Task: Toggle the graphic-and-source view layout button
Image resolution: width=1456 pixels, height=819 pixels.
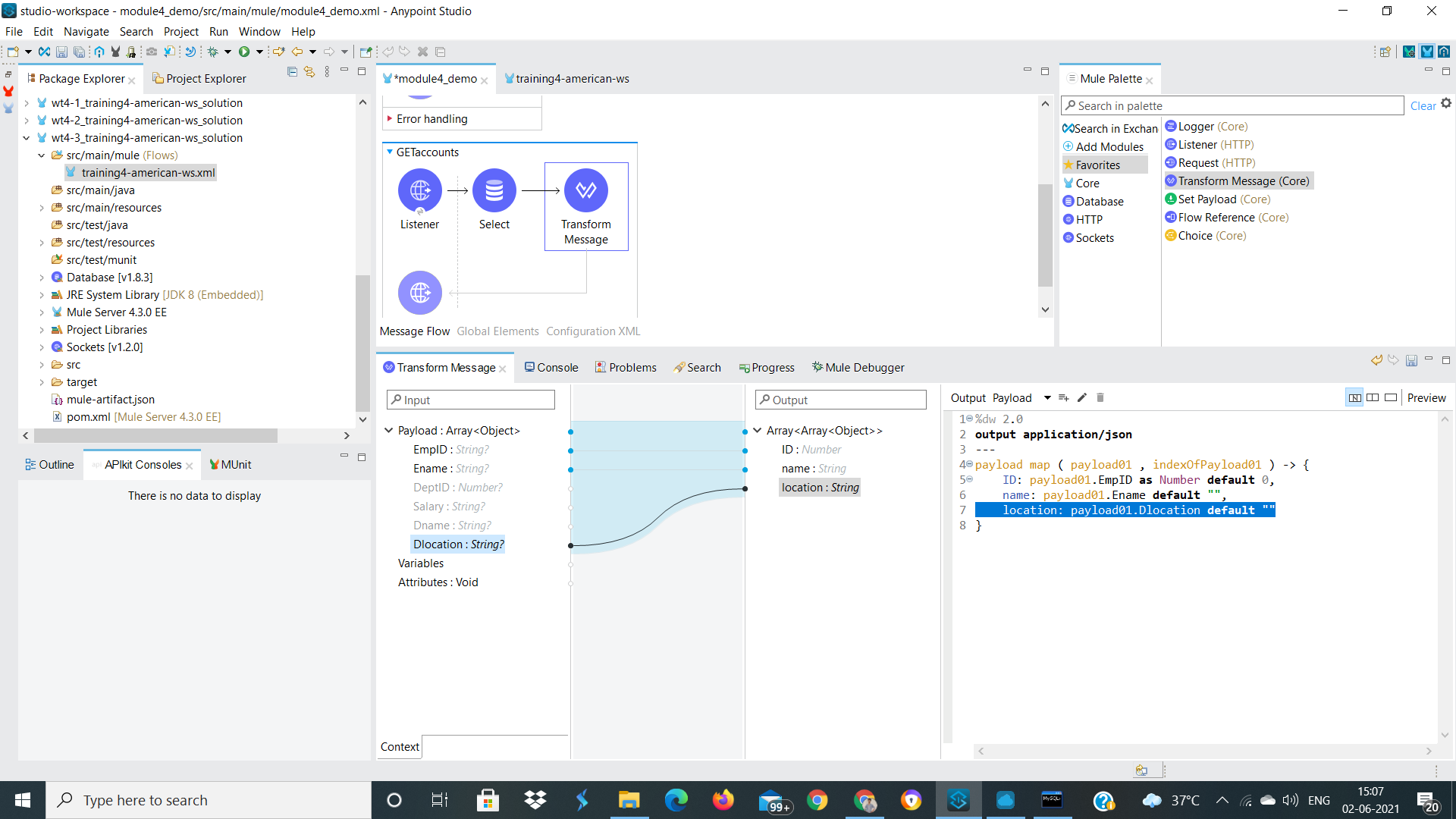Action: [1354, 397]
